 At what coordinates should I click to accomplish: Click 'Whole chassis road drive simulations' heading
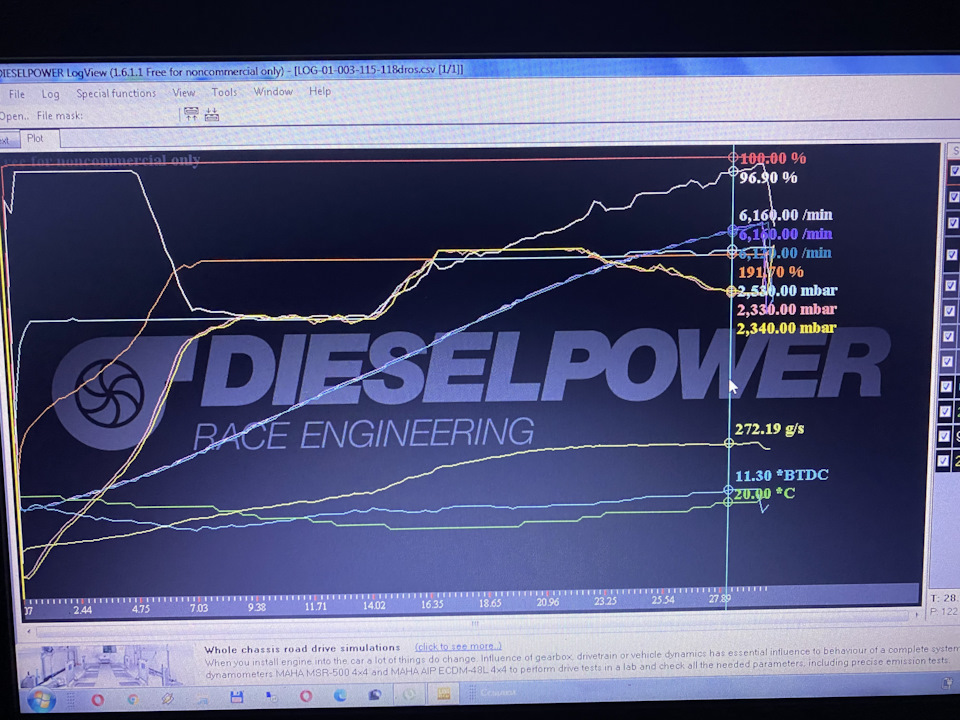pyautogui.click(x=302, y=648)
